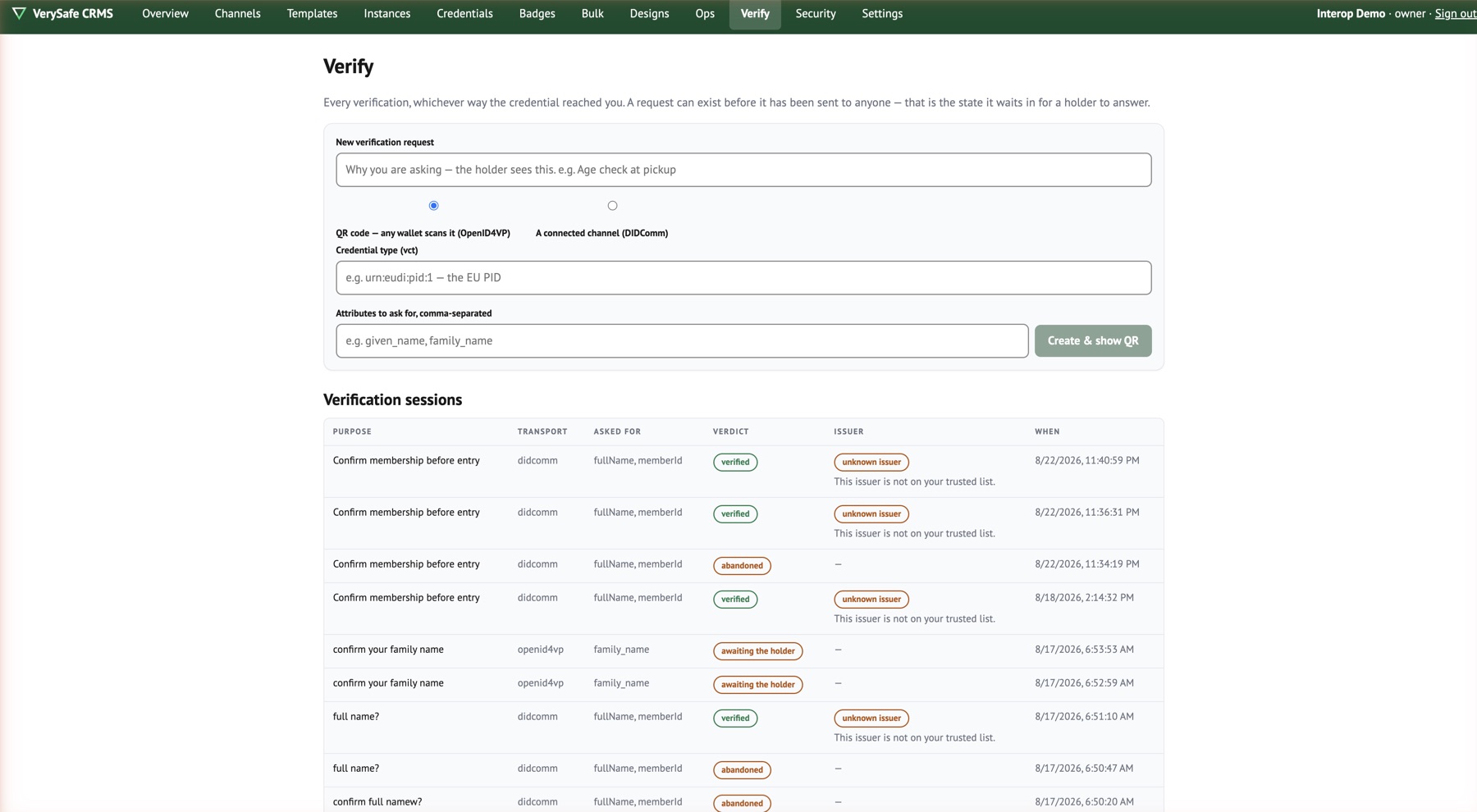Click openid4vp transport in 6:52:59 AM row
The height and width of the screenshot is (812, 1477).
541,682
